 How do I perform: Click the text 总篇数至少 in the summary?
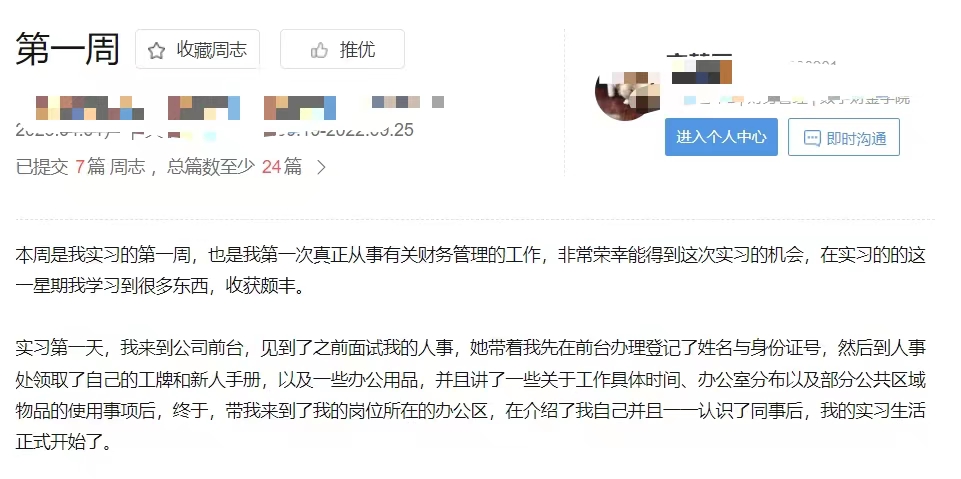coord(211,167)
